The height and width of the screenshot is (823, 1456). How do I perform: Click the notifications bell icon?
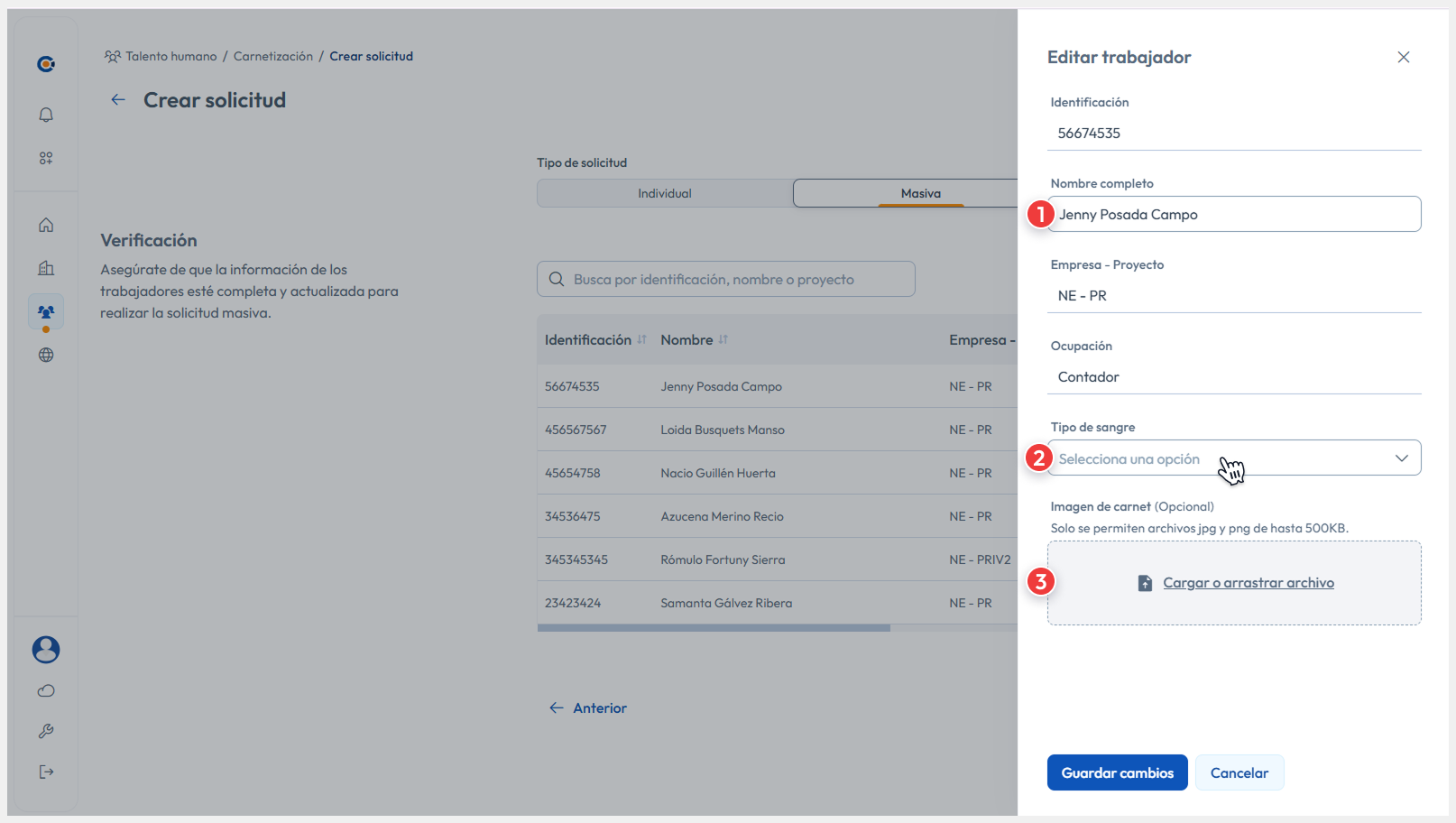tap(46, 115)
